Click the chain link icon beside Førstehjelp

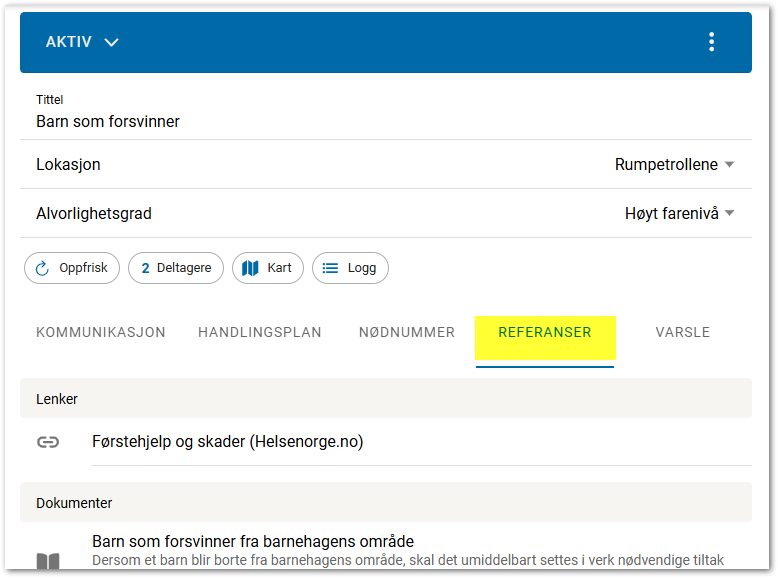coord(48,442)
